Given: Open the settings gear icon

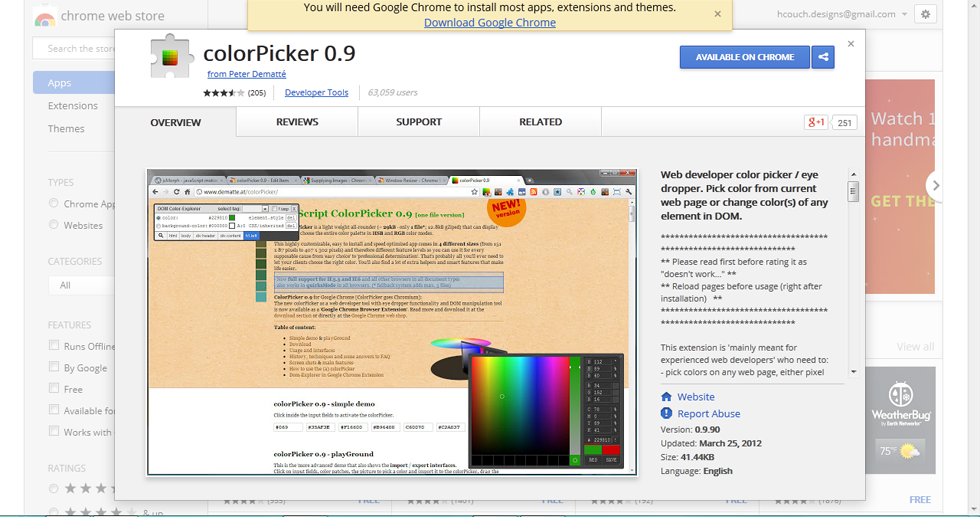Looking at the screenshot, I should click(x=925, y=14).
